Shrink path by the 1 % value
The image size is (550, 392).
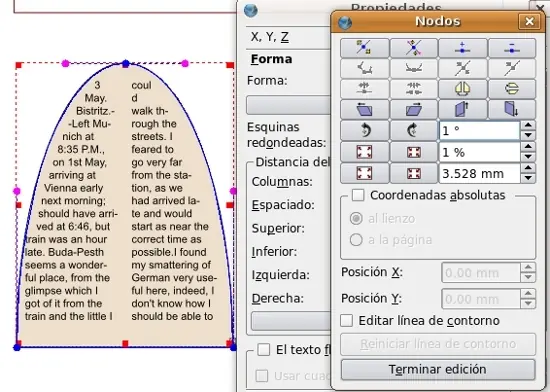(x=414, y=152)
